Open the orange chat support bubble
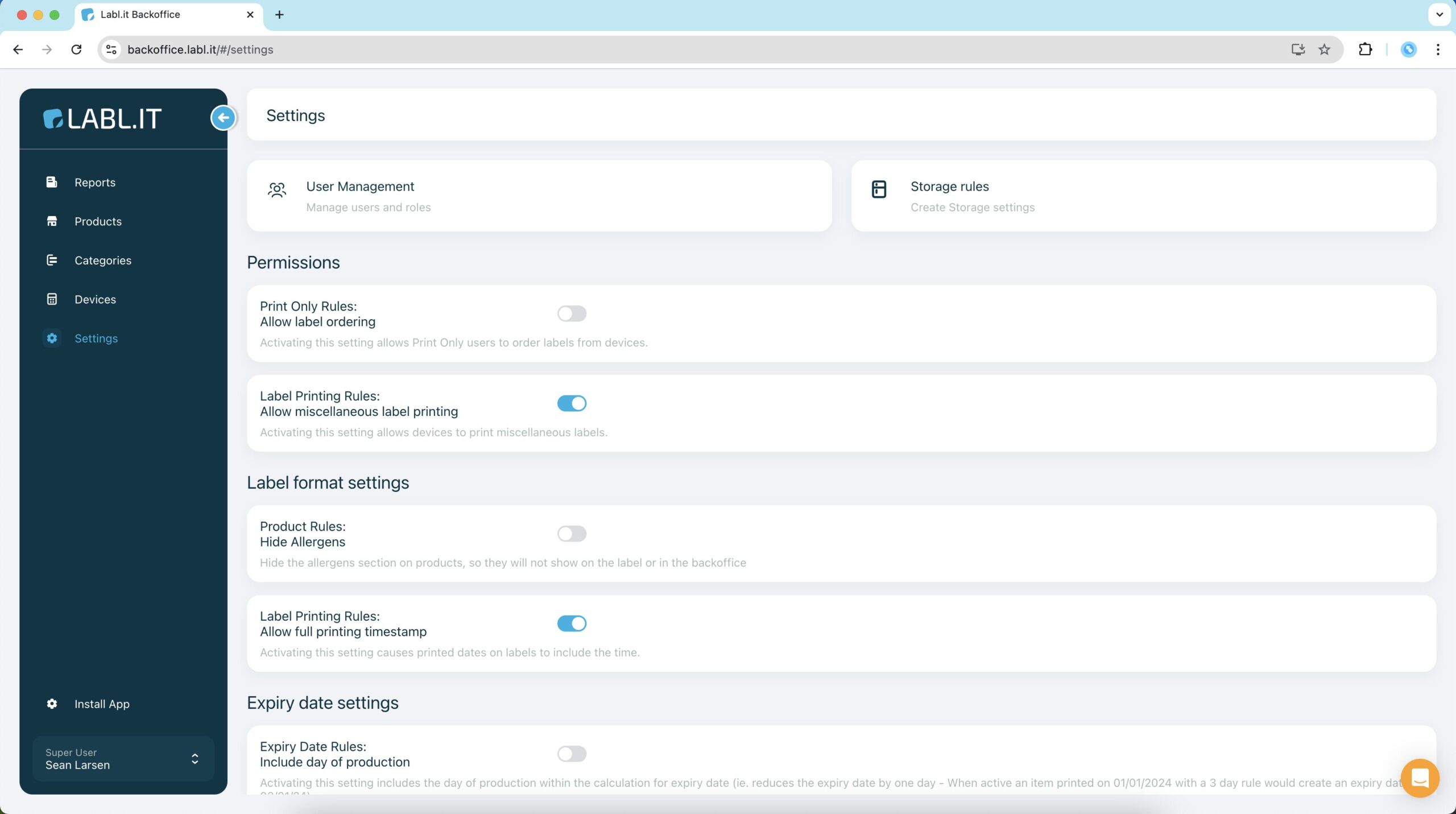 (x=1420, y=778)
